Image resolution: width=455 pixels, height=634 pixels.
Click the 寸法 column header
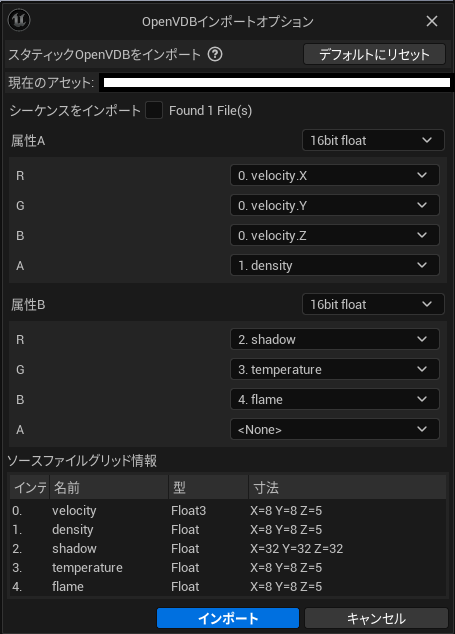tap(347, 487)
